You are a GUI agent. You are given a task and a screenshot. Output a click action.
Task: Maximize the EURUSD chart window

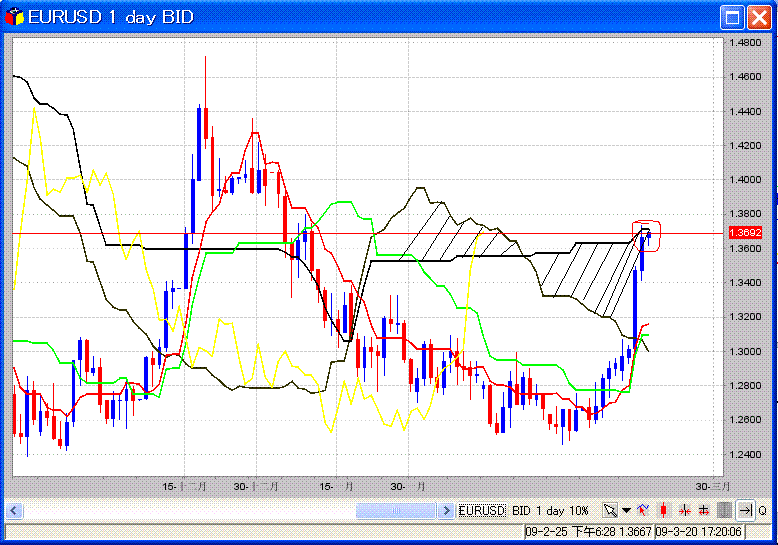click(x=733, y=17)
